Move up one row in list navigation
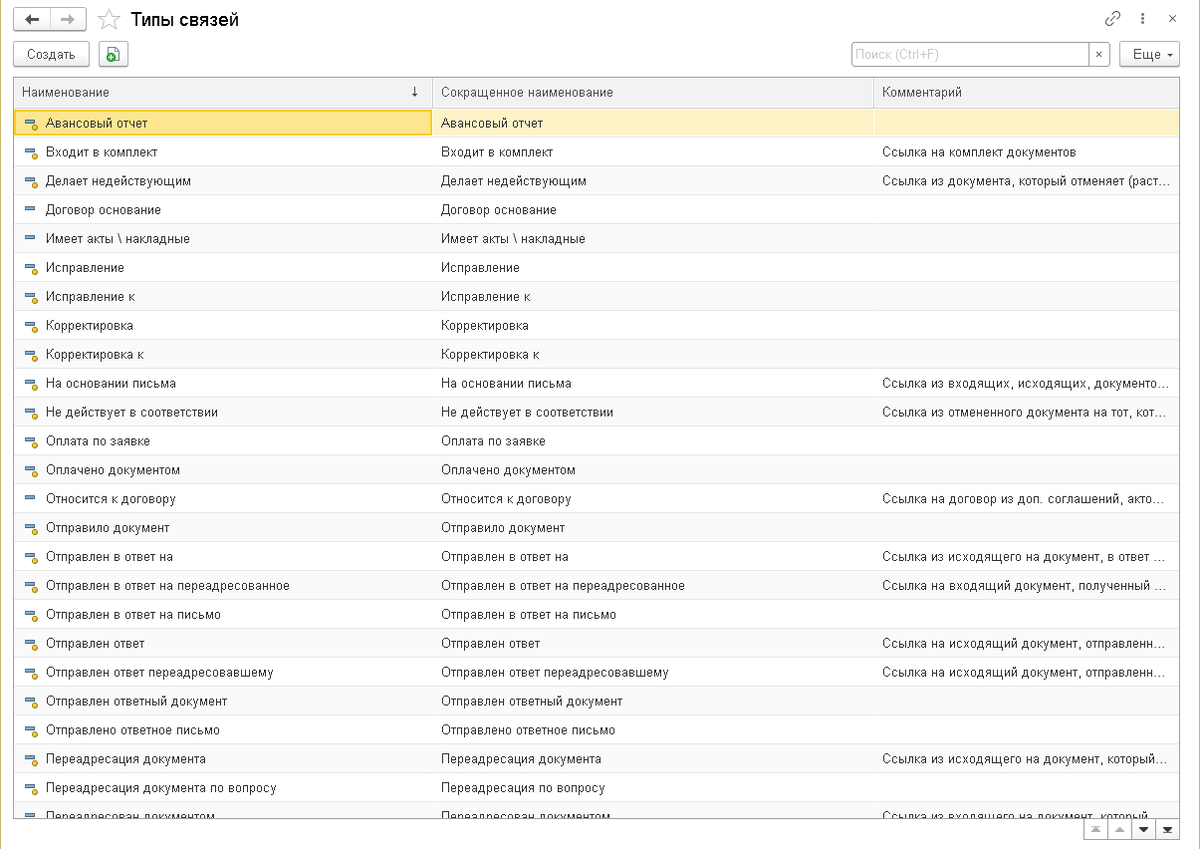This screenshot has height=849, width=1200. (x=1120, y=830)
